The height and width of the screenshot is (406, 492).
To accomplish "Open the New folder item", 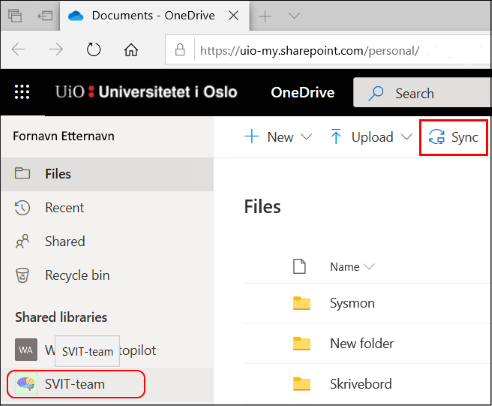I will (x=362, y=343).
